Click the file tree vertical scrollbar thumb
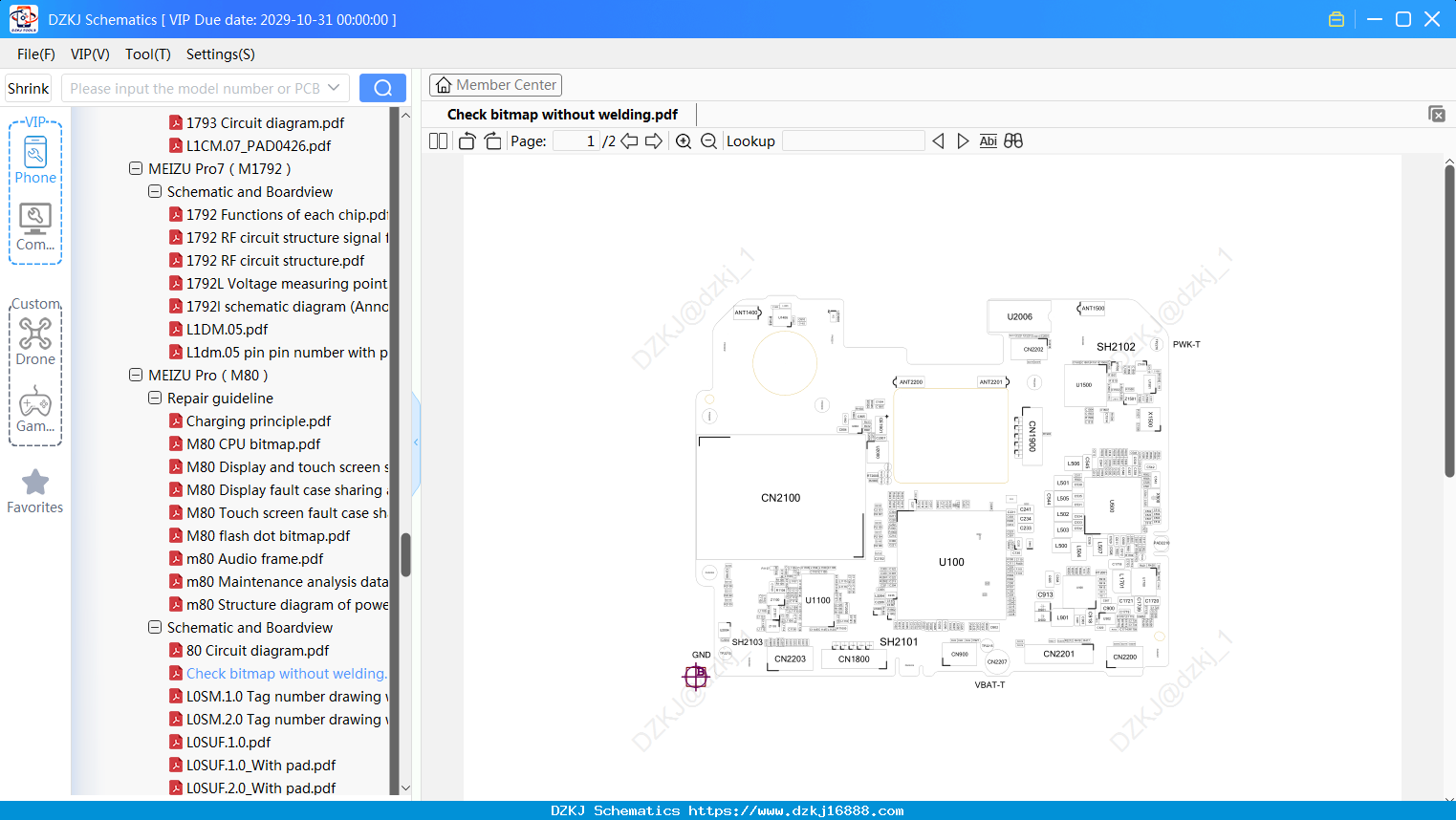The image size is (1456, 820). pyautogui.click(x=405, y=554)
